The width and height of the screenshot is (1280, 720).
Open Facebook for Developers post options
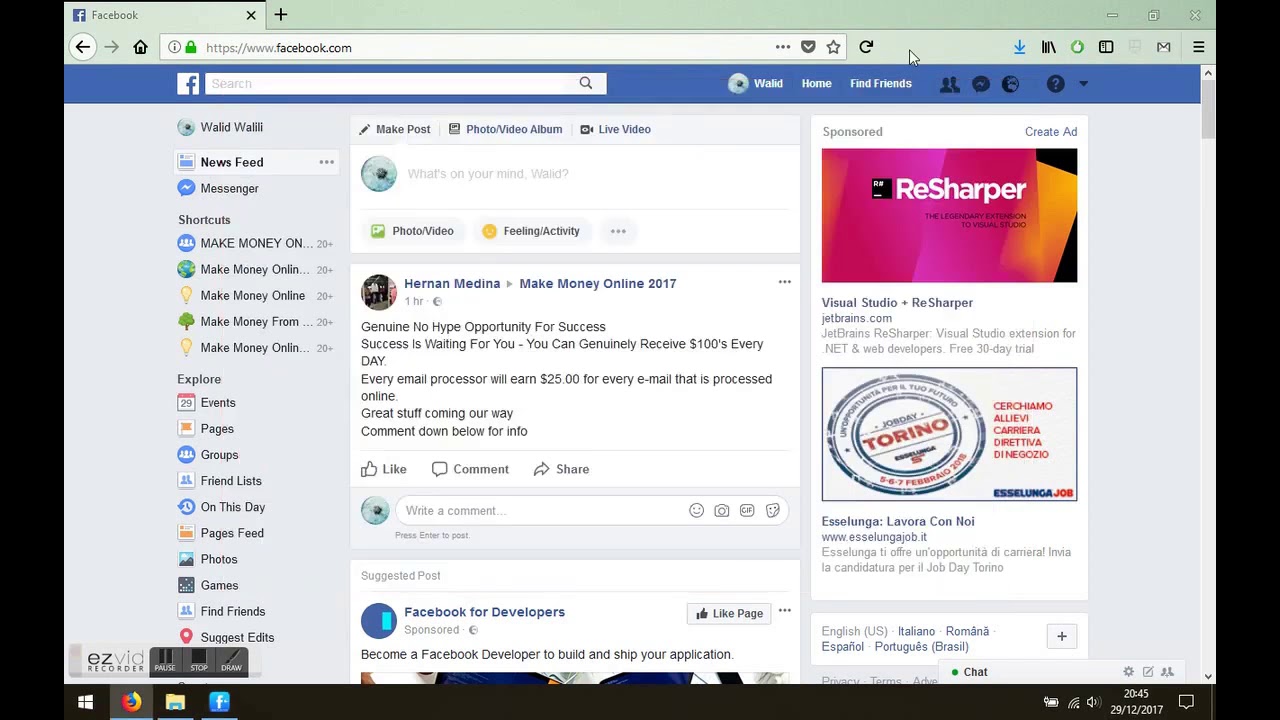click(x=784, y=611)
